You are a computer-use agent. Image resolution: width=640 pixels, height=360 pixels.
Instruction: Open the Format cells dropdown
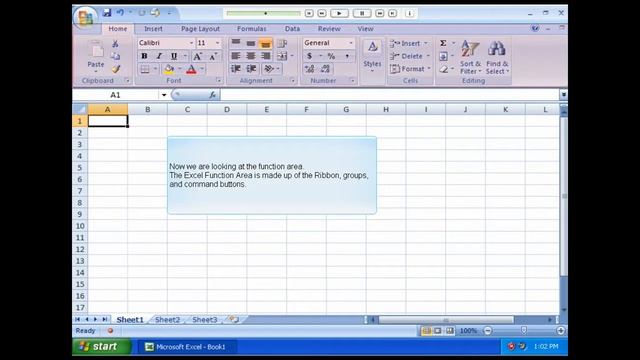(429, 69)
